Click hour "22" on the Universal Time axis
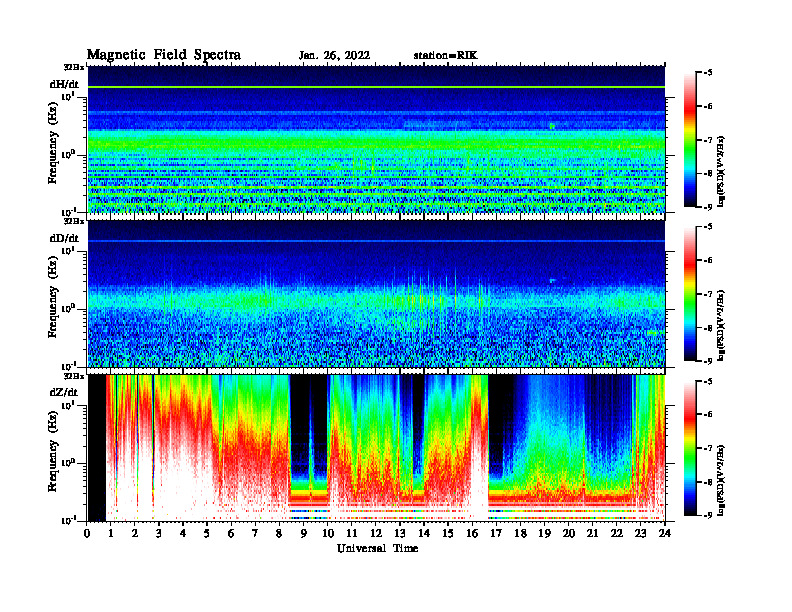The height and width of the screenshot is (612, 792). pyautogui.click(x=616, y=534)
